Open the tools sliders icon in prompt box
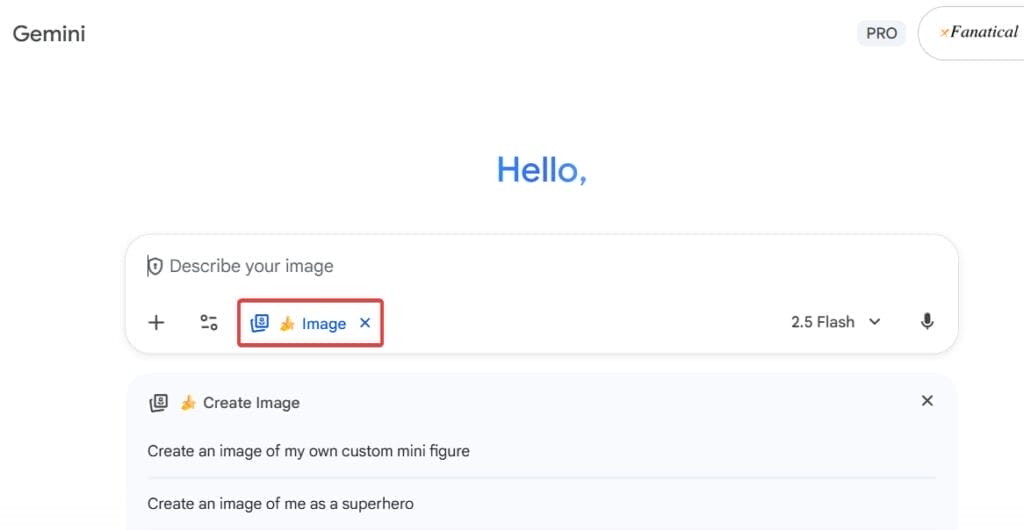 208,322
